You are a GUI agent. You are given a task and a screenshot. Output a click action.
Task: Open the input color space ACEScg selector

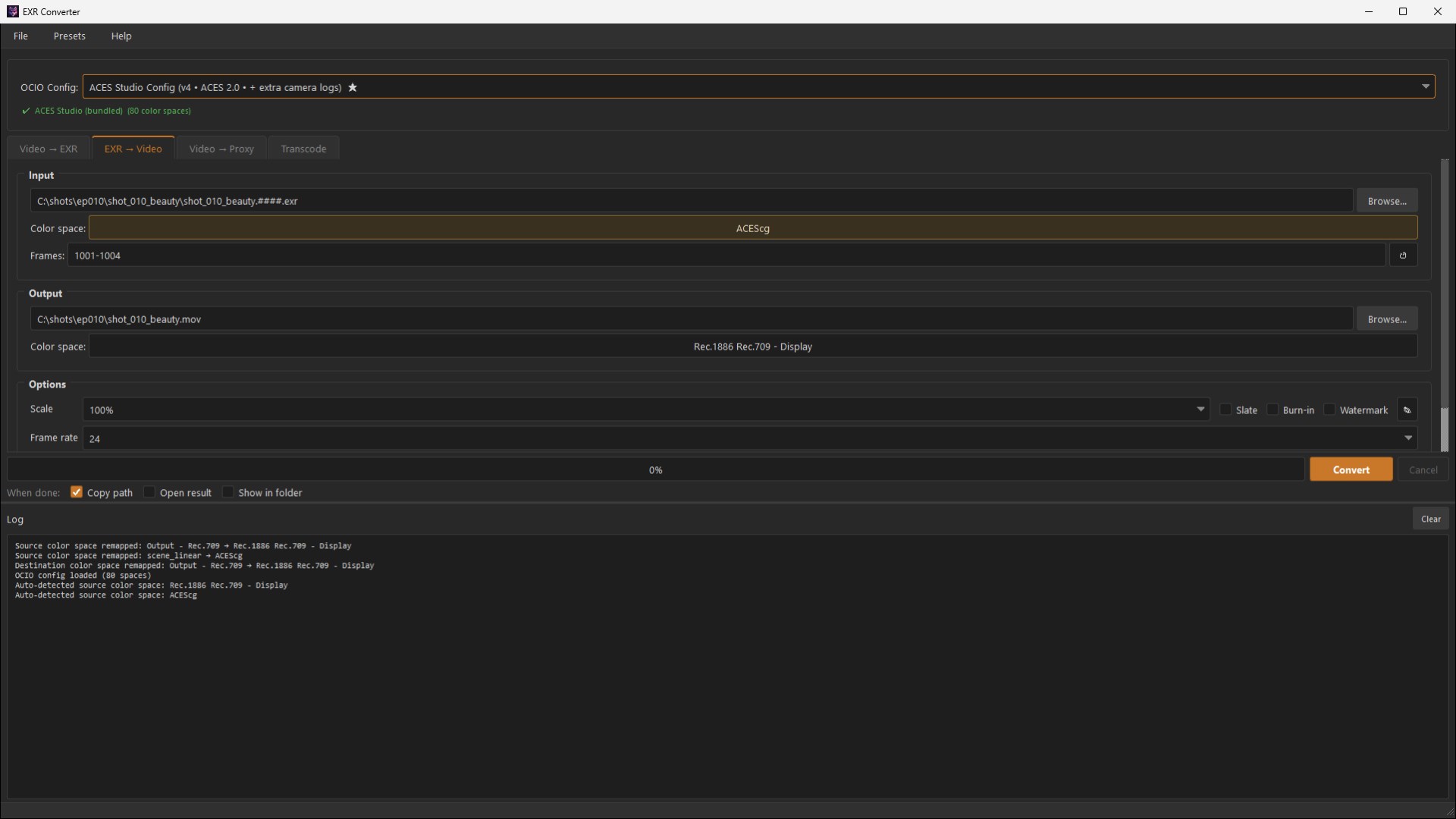753,228
